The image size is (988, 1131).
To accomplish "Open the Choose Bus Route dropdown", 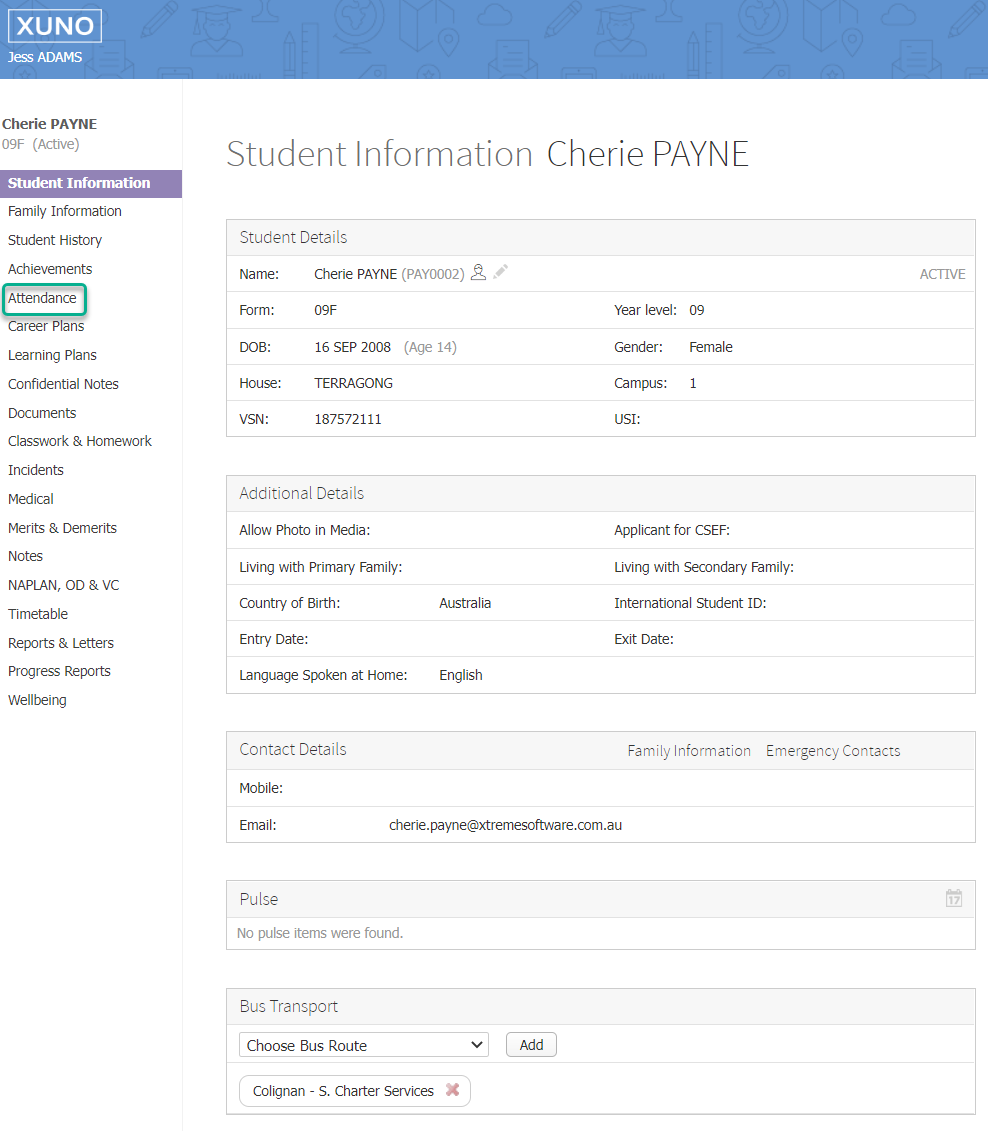I will pos(363,1044).
